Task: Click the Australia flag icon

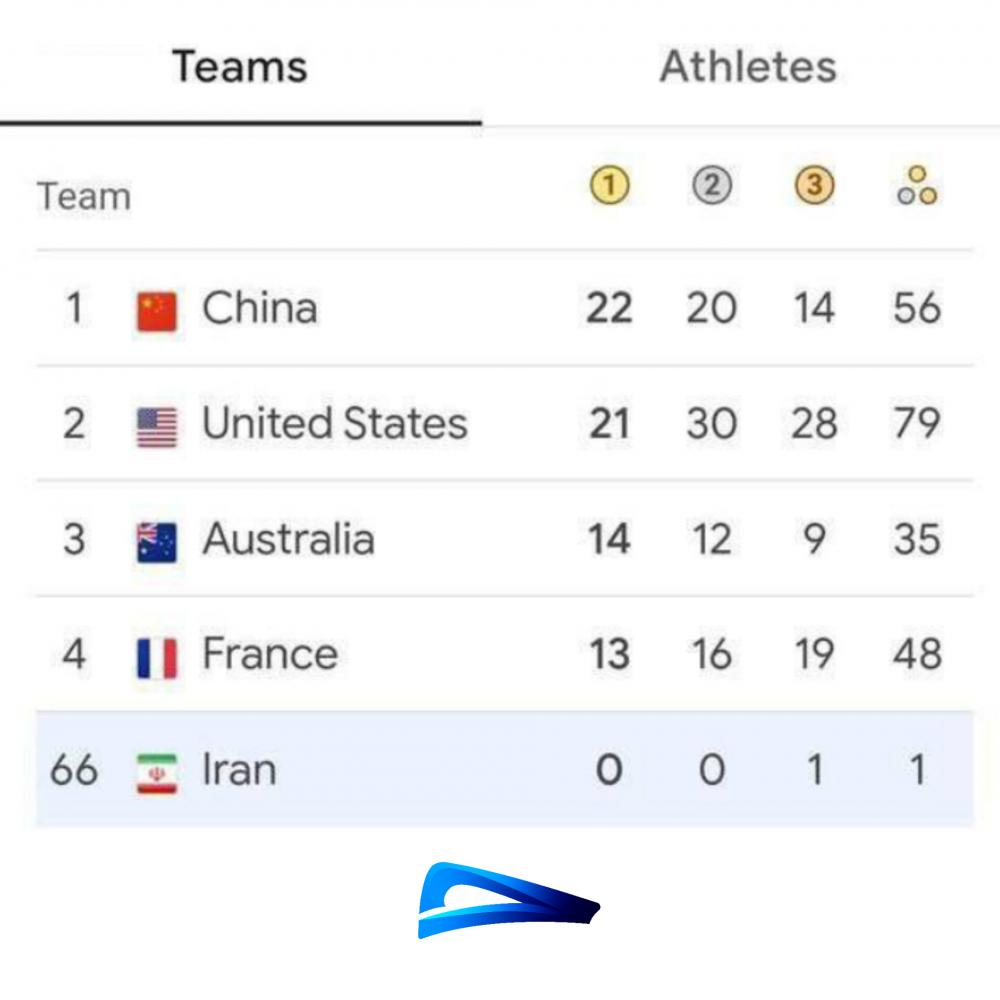Action: [157, 542]
